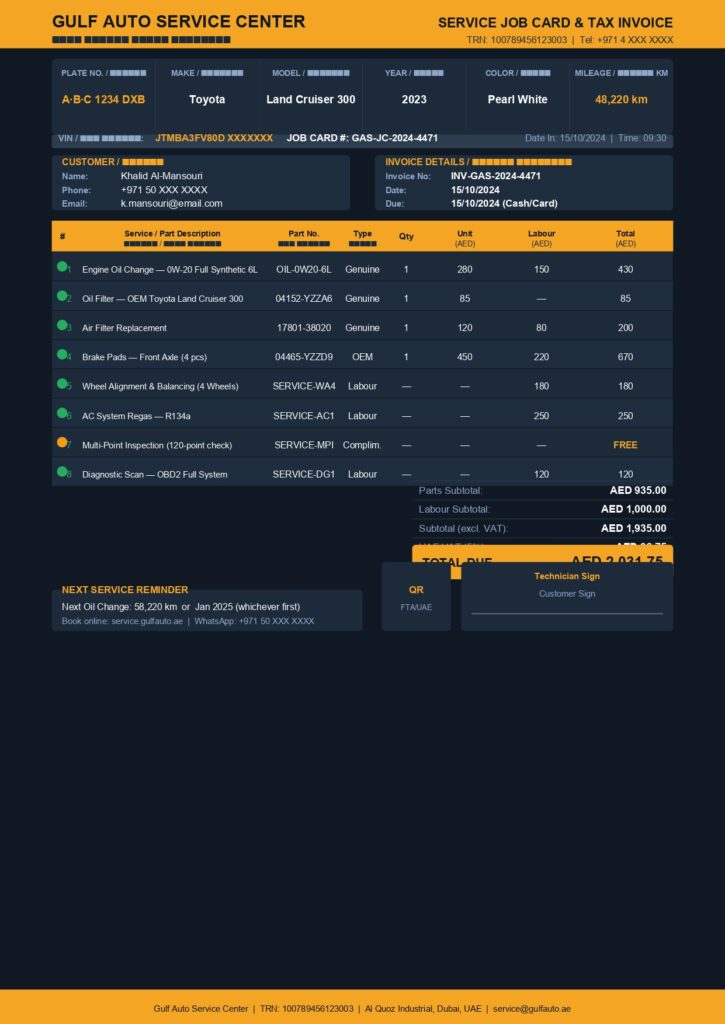Click part code SERVICE-DG1
Image resolution: width=725 pixels, height=1024 pixels.
(304, 474)
